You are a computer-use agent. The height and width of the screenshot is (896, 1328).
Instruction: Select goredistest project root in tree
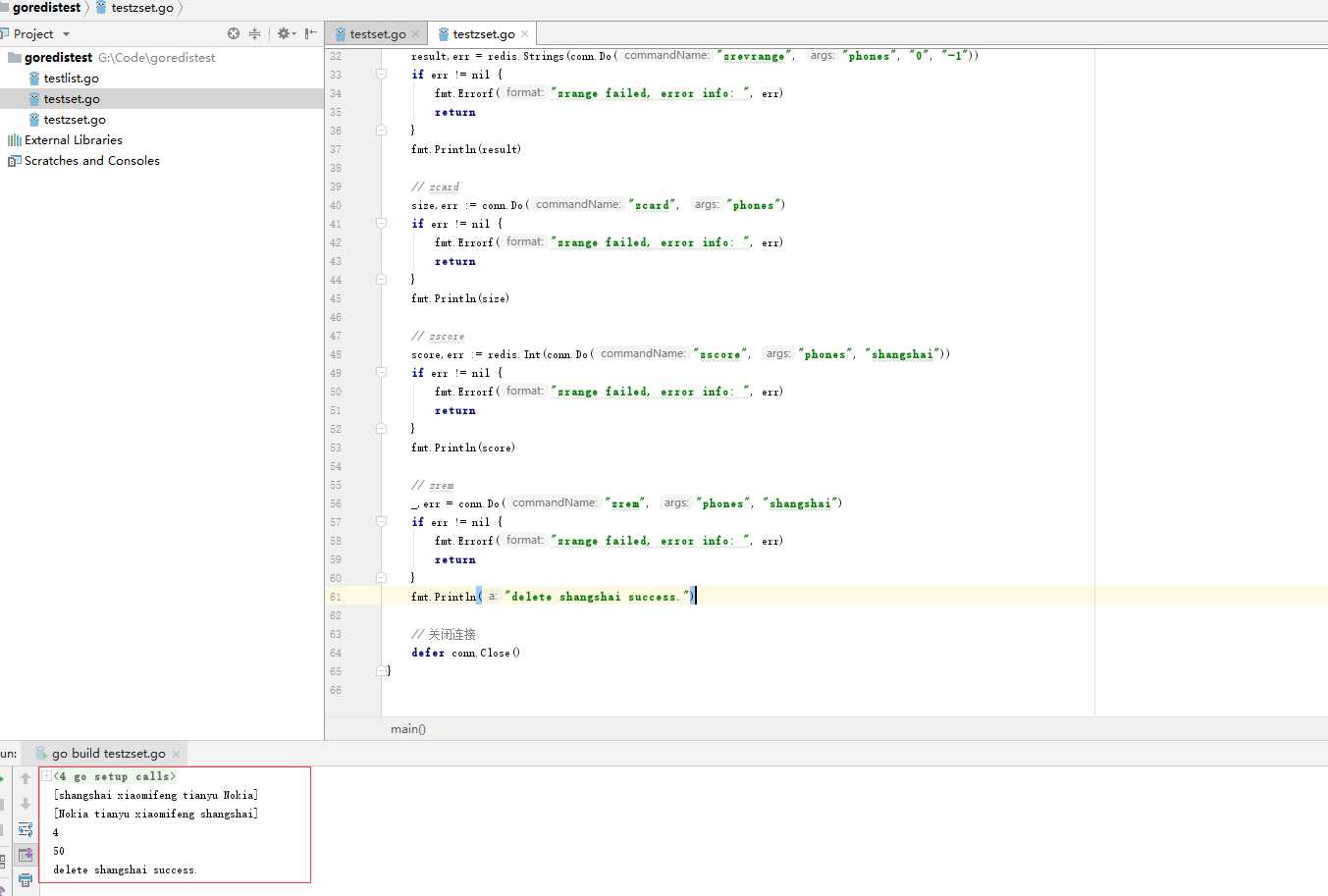pos(162,58)
